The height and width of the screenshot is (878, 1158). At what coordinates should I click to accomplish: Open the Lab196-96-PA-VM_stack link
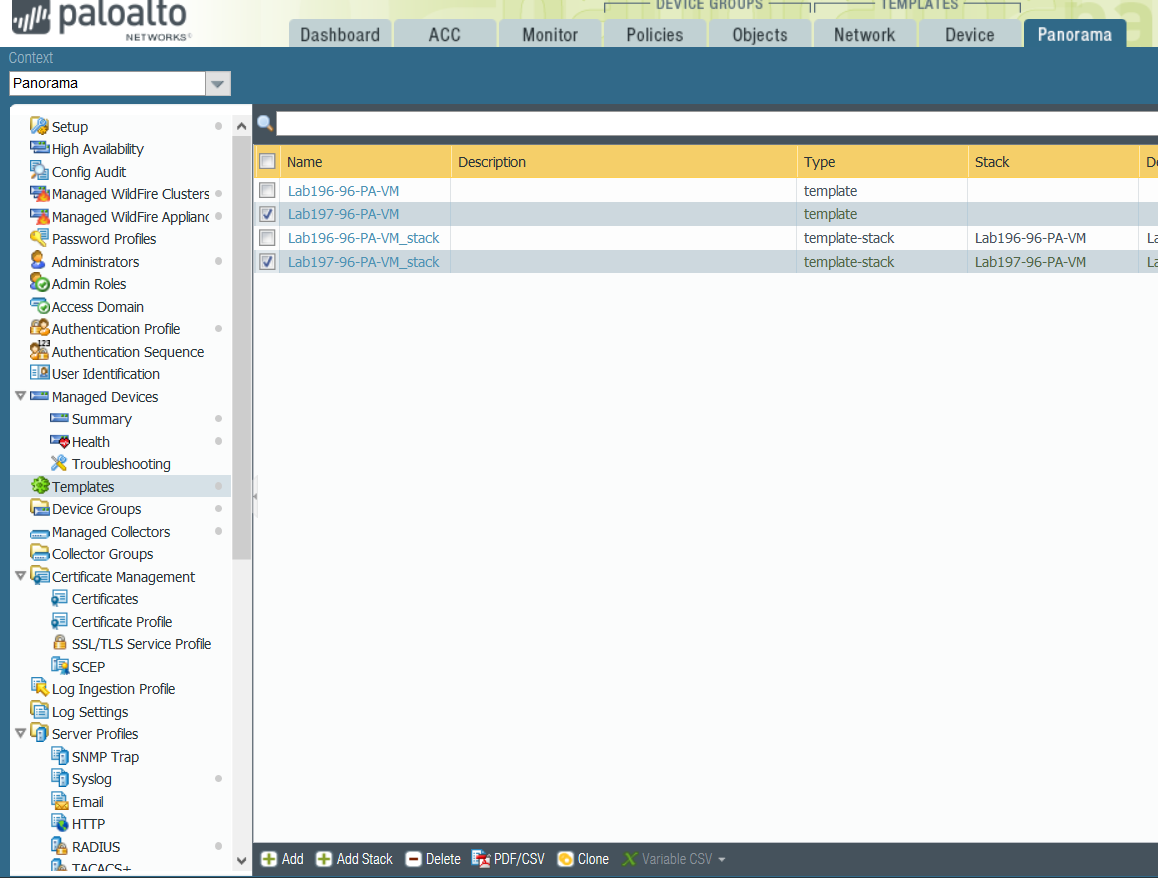[x=364, y=238]
